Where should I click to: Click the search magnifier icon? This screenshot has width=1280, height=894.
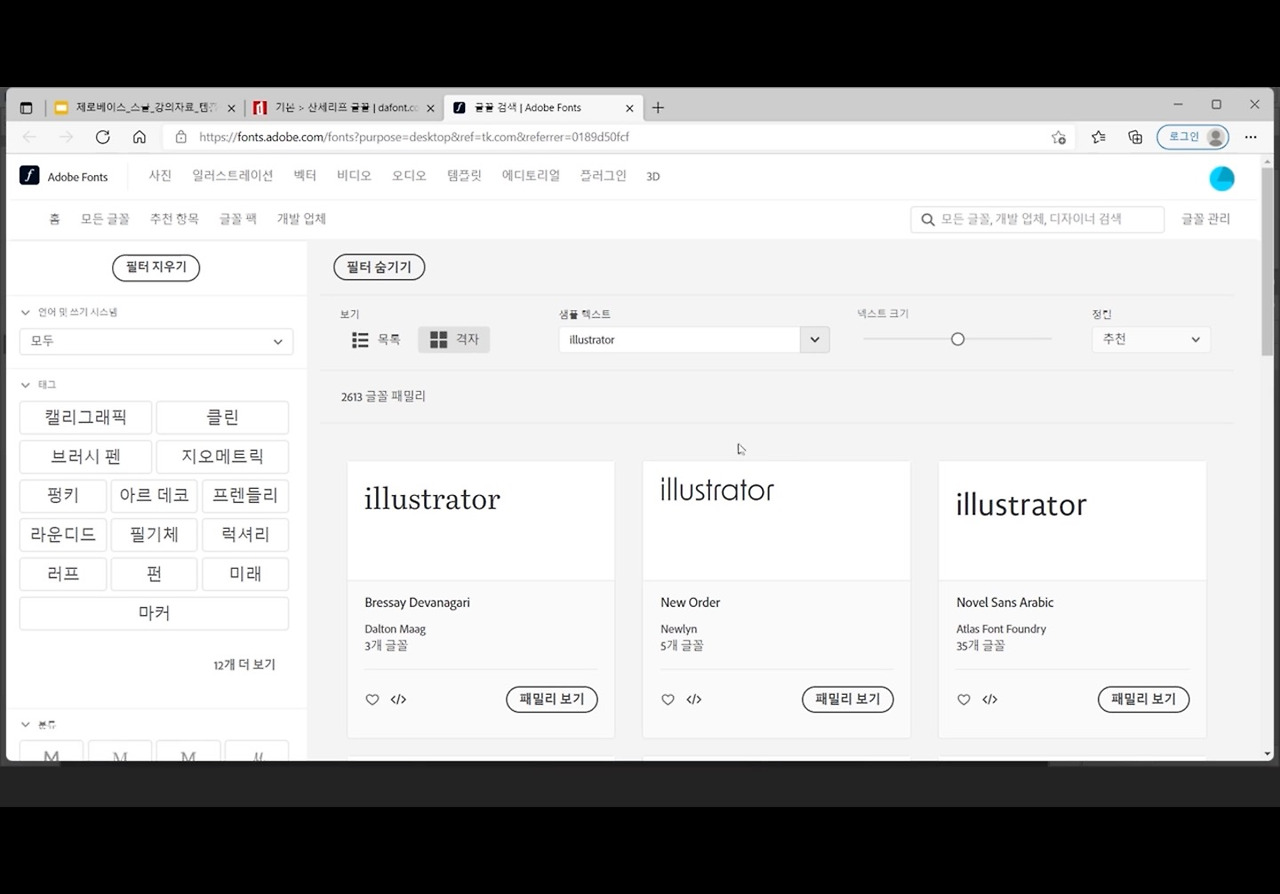(x=927, y=219)
